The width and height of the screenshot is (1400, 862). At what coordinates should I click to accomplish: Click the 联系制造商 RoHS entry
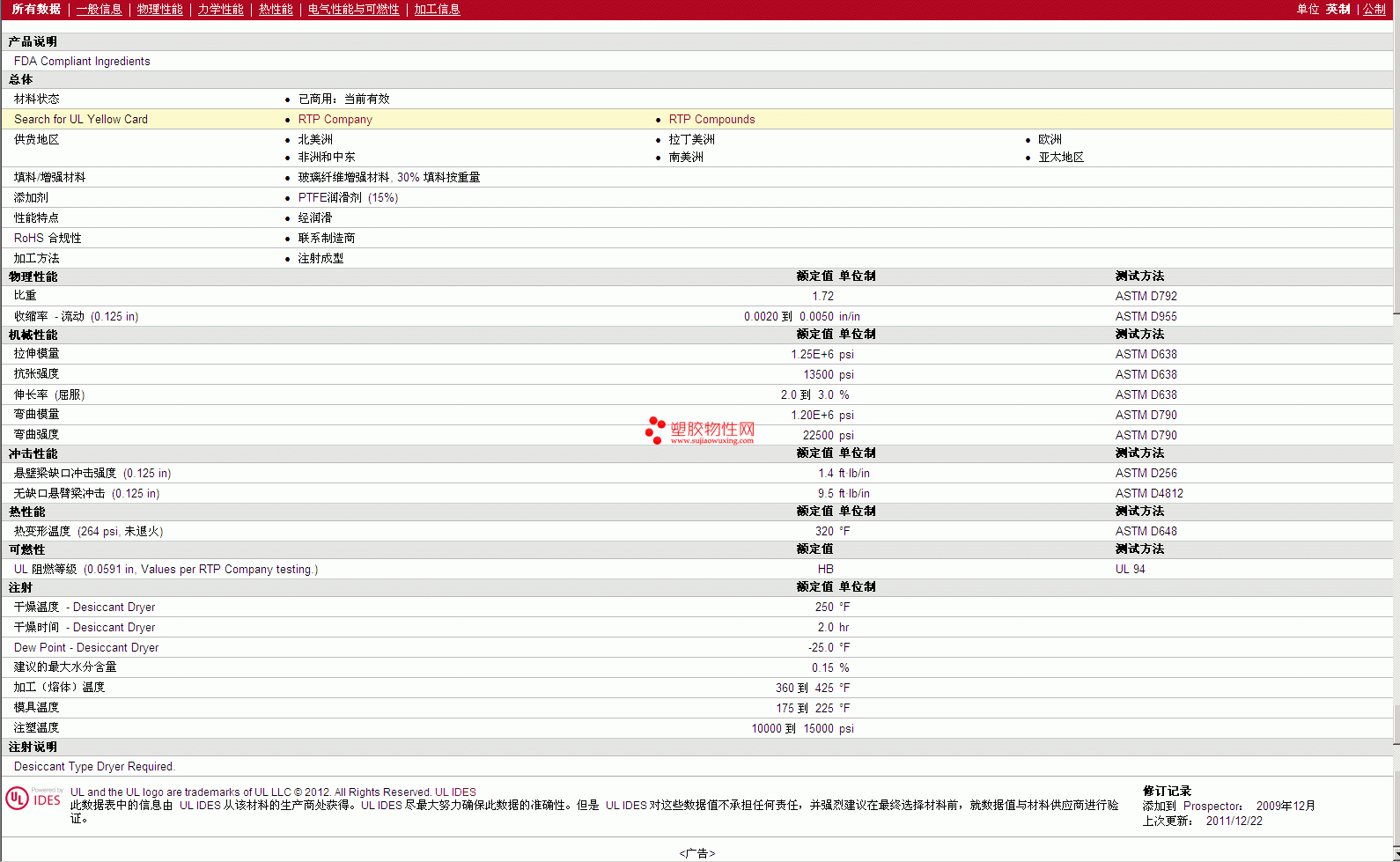[x=327, y=238]
